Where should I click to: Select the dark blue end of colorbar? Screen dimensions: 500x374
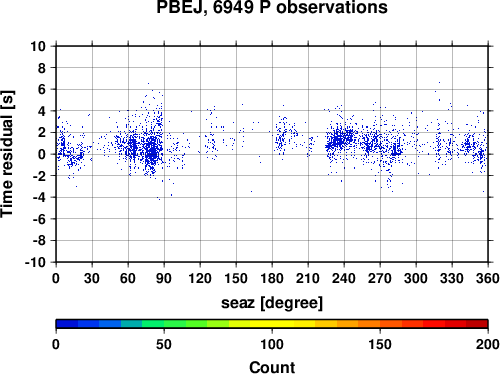[x=67, y=324]
